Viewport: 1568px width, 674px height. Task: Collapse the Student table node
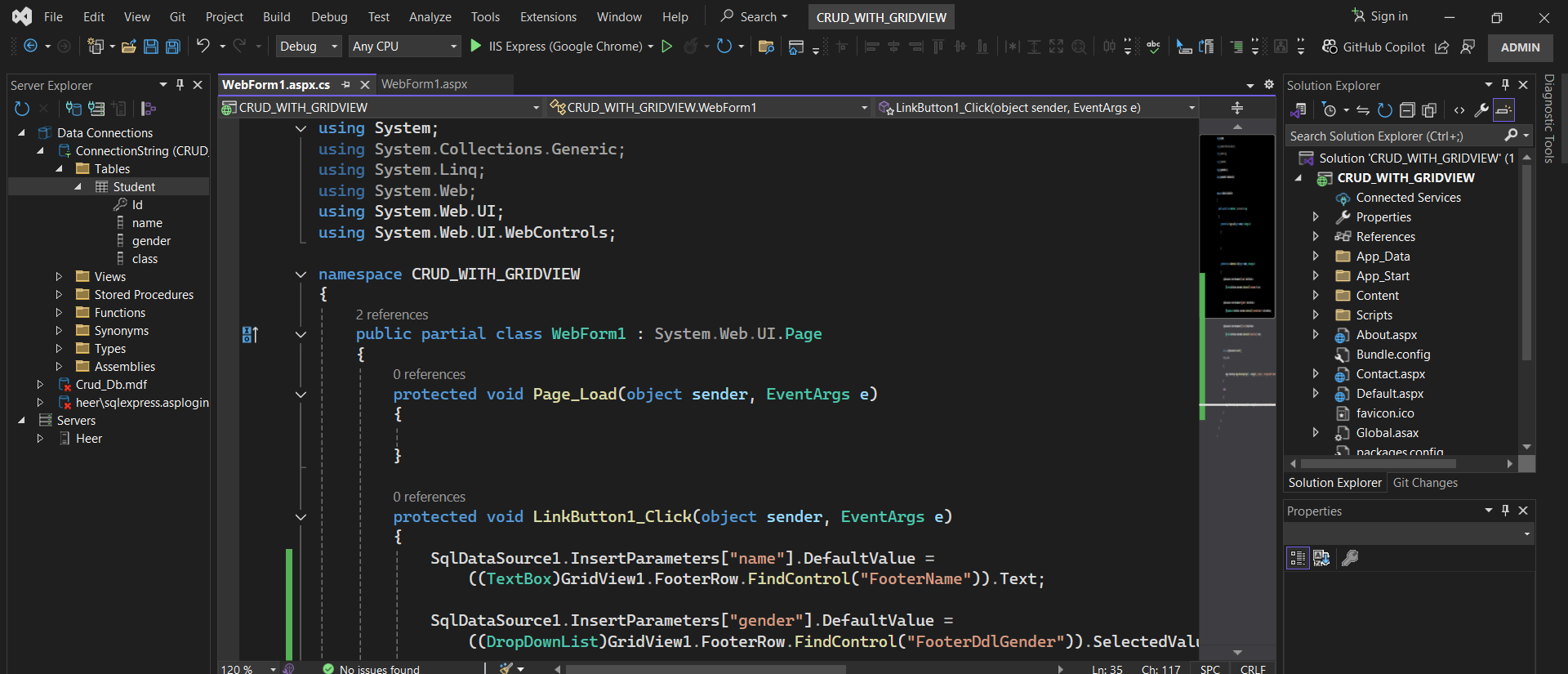pos(78,187)
